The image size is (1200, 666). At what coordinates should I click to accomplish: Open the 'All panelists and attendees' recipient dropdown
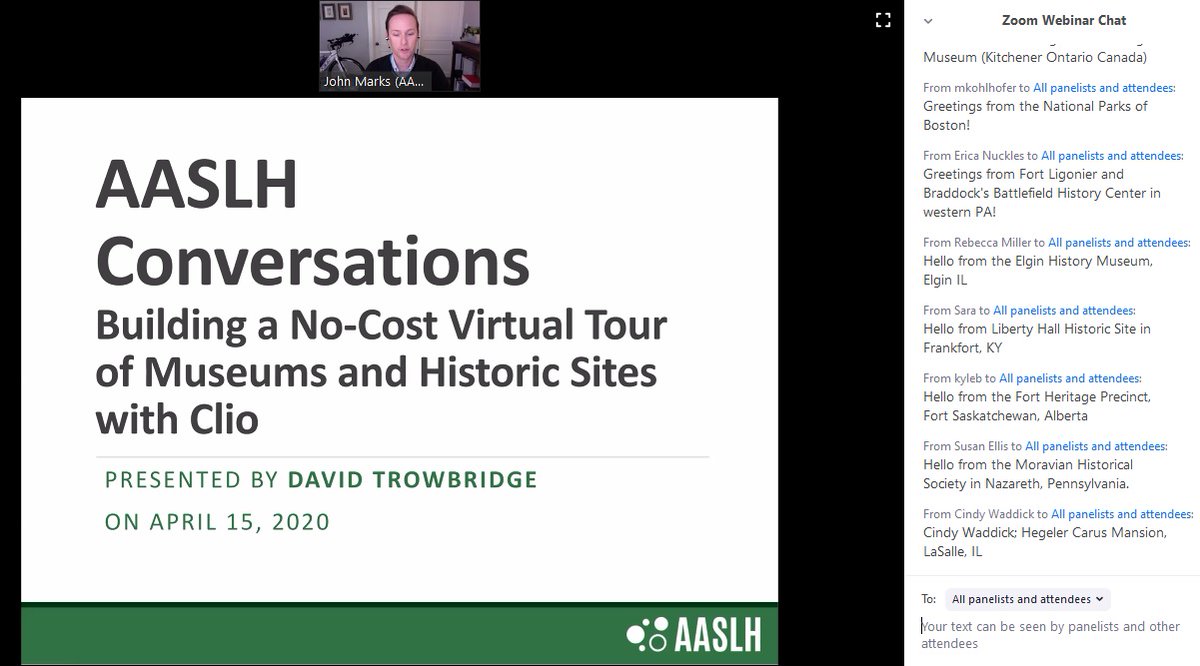1028,599
